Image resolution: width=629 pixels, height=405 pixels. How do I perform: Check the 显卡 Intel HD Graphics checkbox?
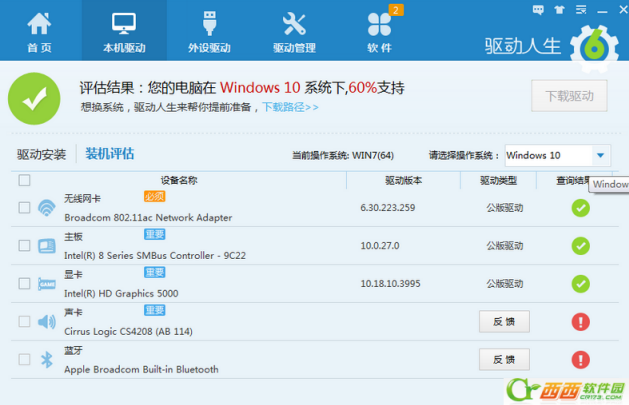tap(24, 284)
